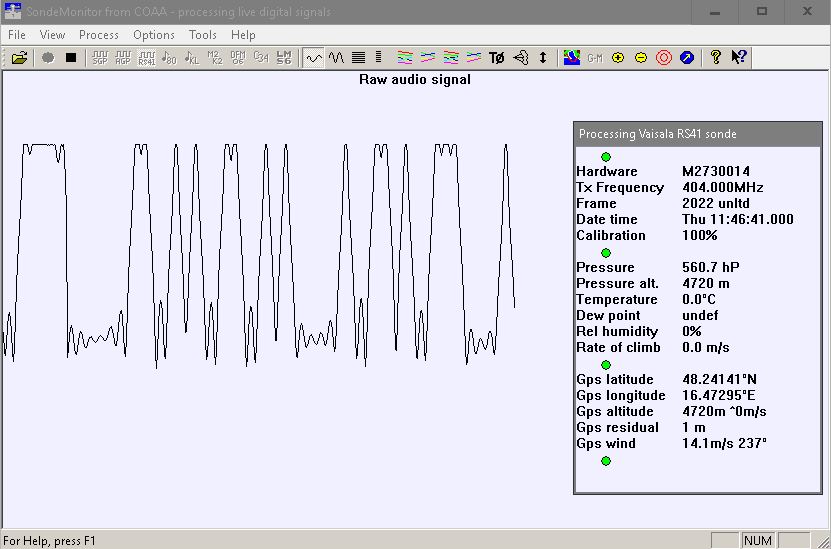Open the Process menu
Viewport: 831px width, 549px height.
point(99,35)
